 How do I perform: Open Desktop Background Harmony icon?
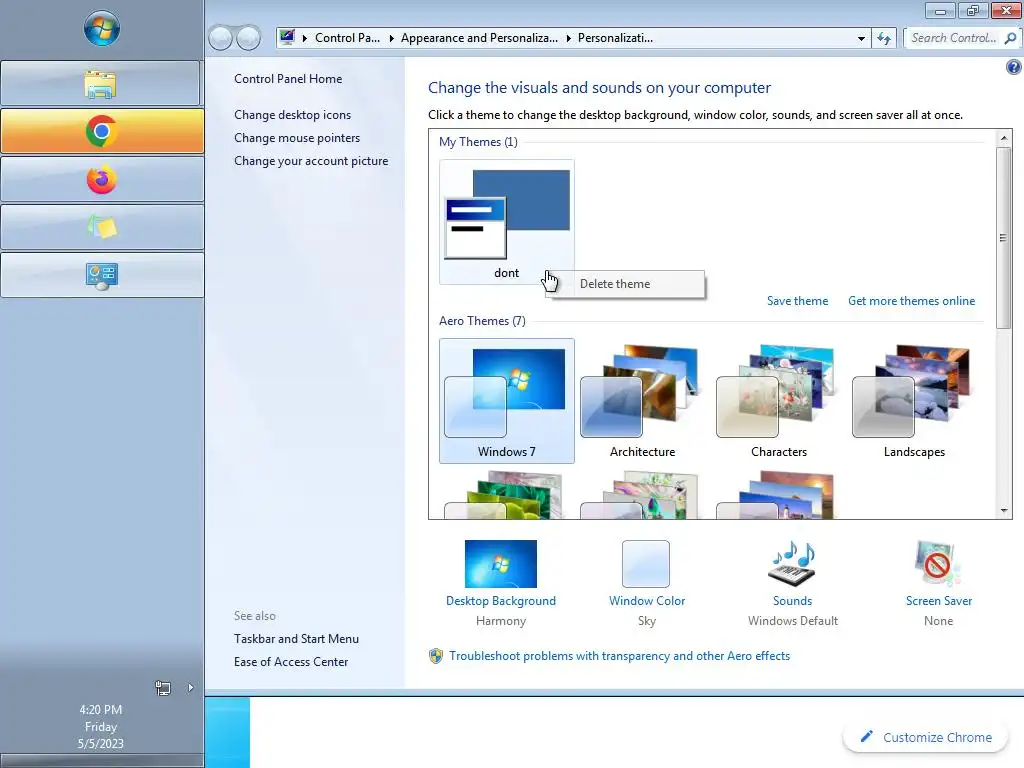click(501, 564)
